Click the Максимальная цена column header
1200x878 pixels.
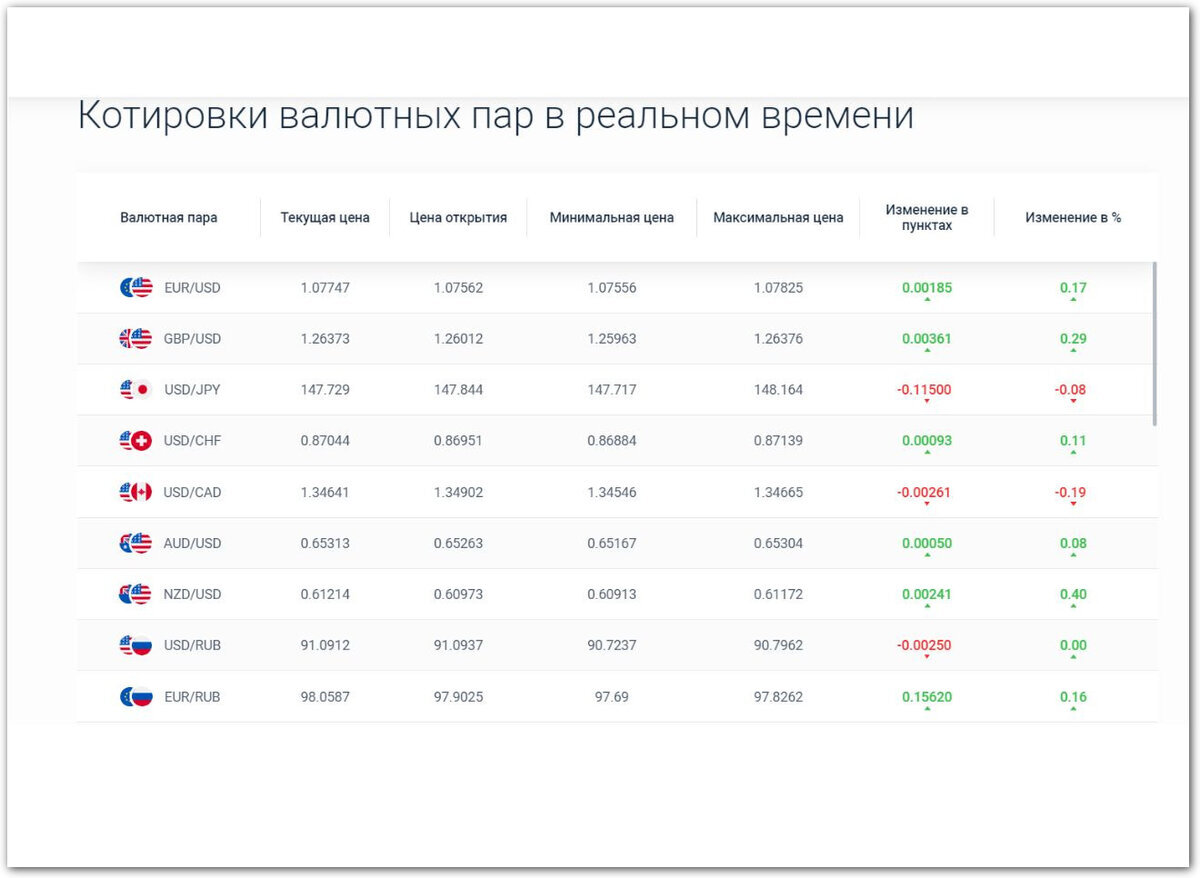click(778, 217)
